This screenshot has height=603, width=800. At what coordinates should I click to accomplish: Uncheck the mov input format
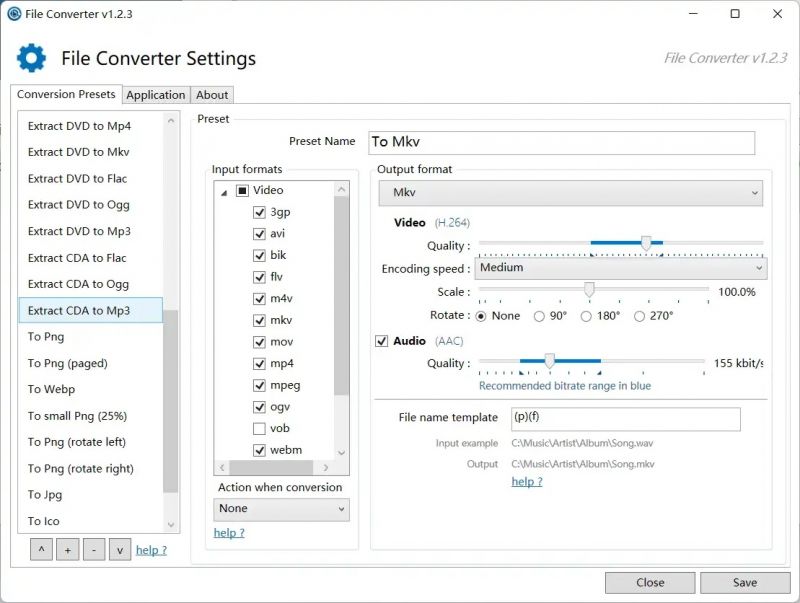tap(259, 342)
